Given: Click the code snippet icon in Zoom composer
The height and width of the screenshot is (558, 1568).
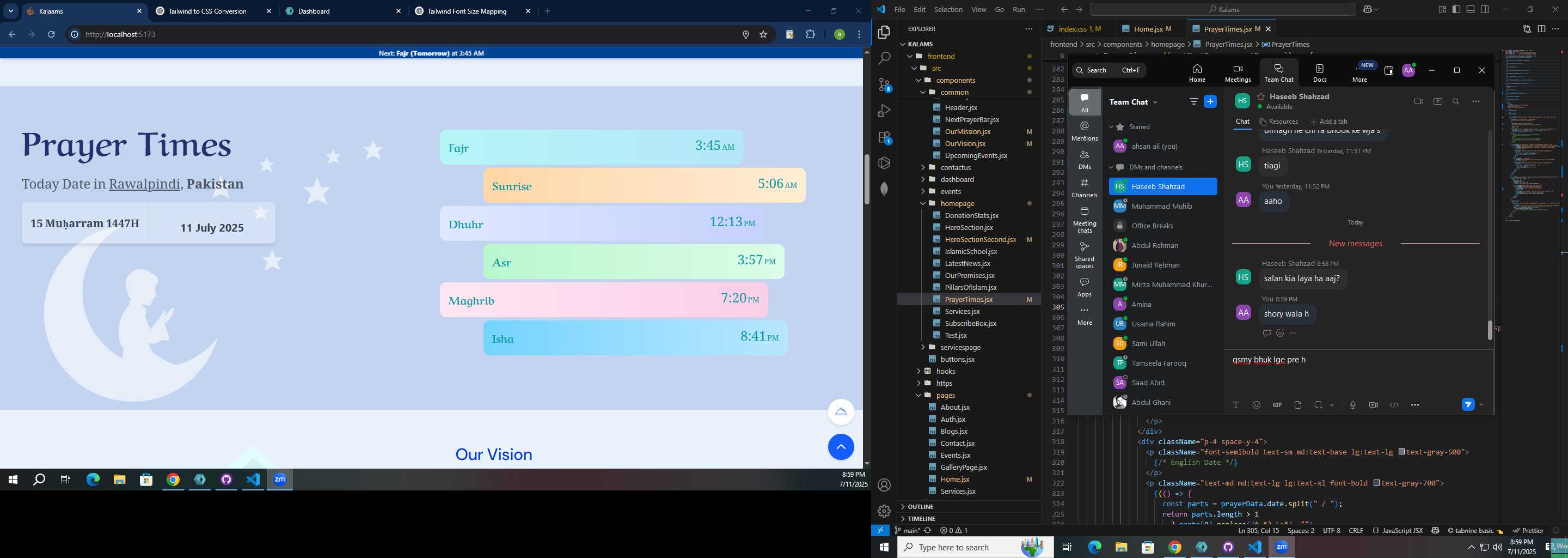Looking at the screenshot, I should tap(1394, 405).
